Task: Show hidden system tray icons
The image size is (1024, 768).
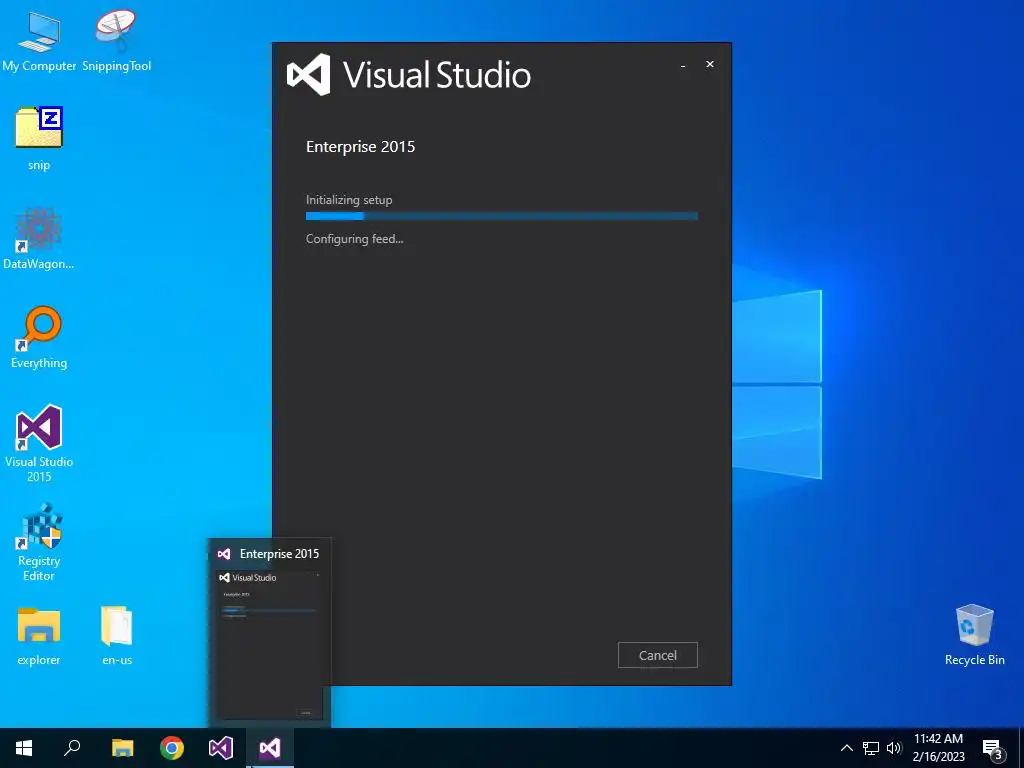Action: click(x=846, y=748)
